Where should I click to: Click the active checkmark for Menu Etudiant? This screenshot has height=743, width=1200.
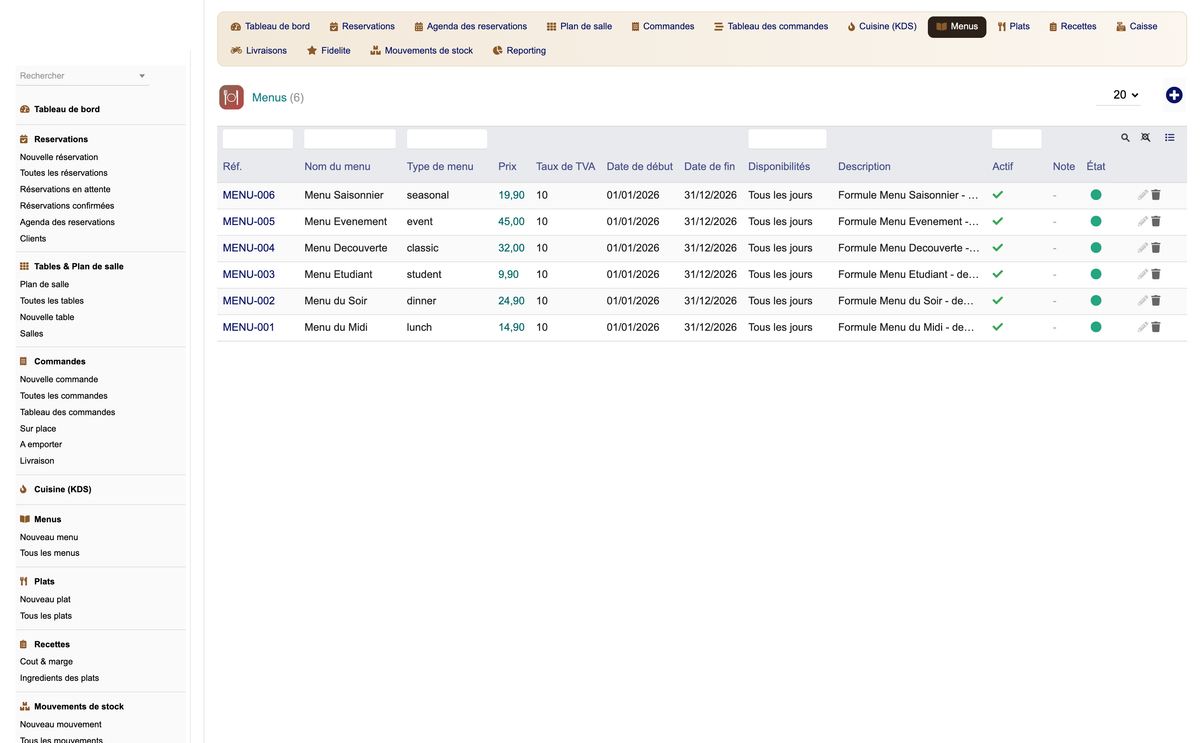(997, 274)
